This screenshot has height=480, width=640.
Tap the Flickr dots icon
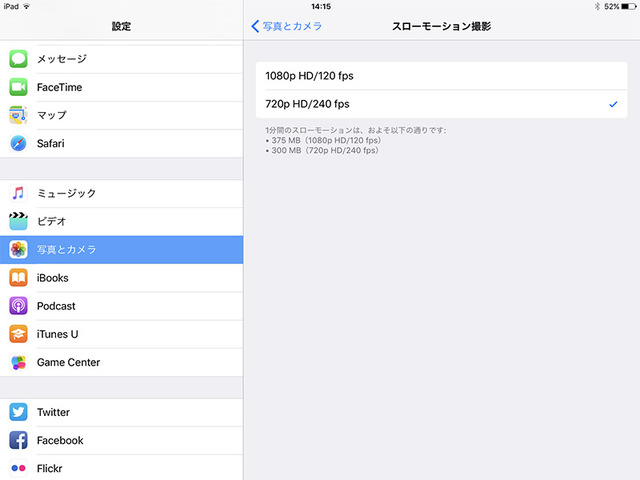click(x=18, y=468)
